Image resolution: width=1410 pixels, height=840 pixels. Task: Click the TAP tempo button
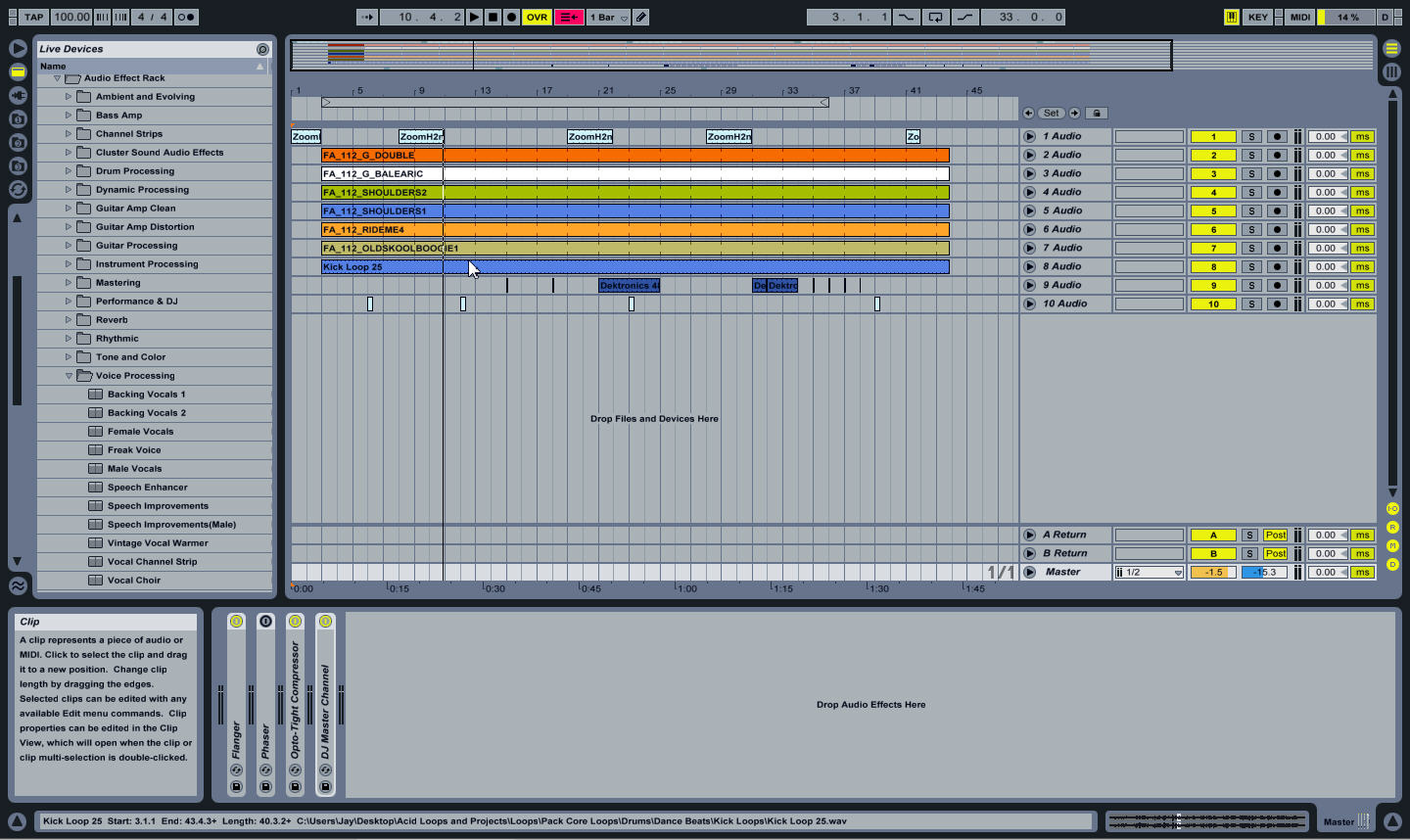(34, 17)
